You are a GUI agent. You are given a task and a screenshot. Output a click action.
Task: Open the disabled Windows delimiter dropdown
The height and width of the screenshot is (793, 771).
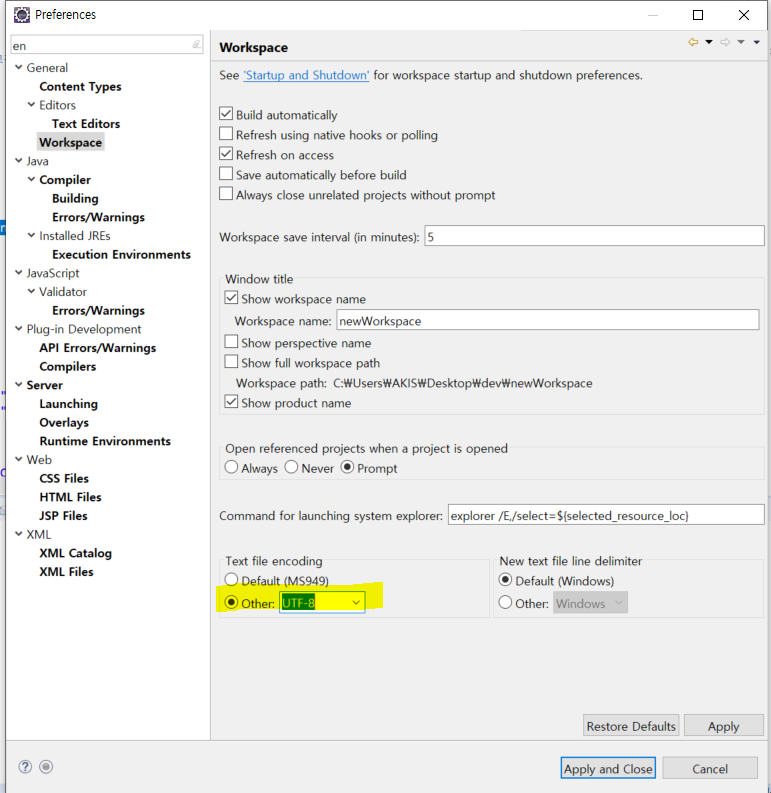590,602
